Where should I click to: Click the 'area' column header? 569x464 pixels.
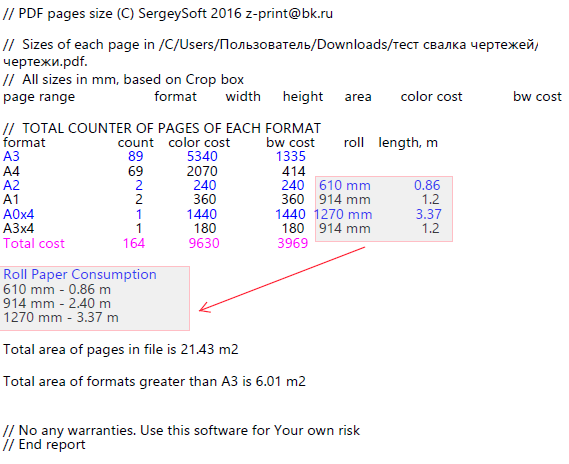coord(358,97)
